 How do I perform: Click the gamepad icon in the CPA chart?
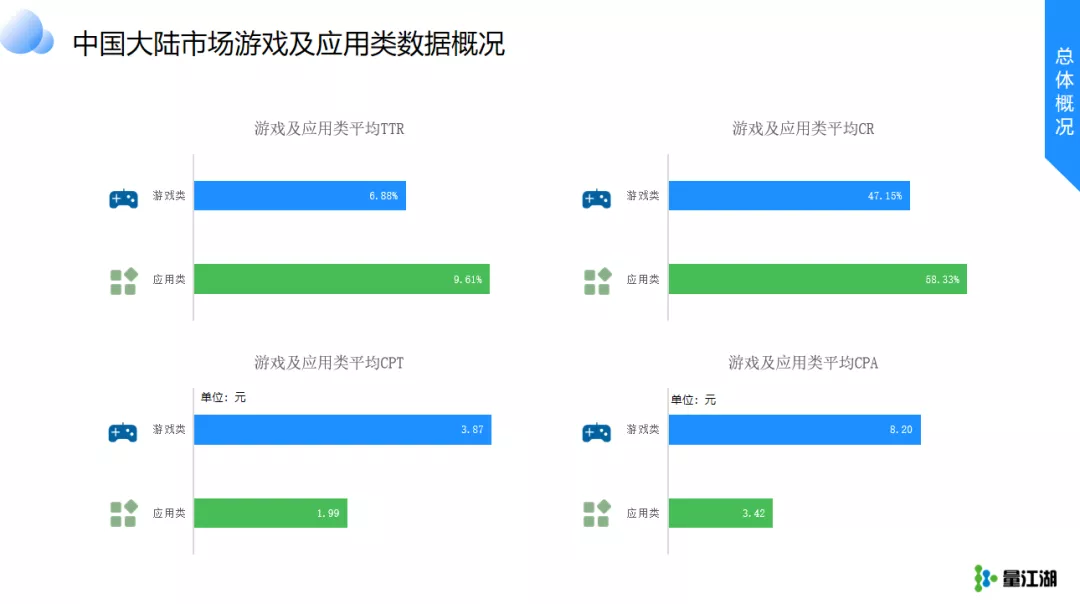[596, 433]
